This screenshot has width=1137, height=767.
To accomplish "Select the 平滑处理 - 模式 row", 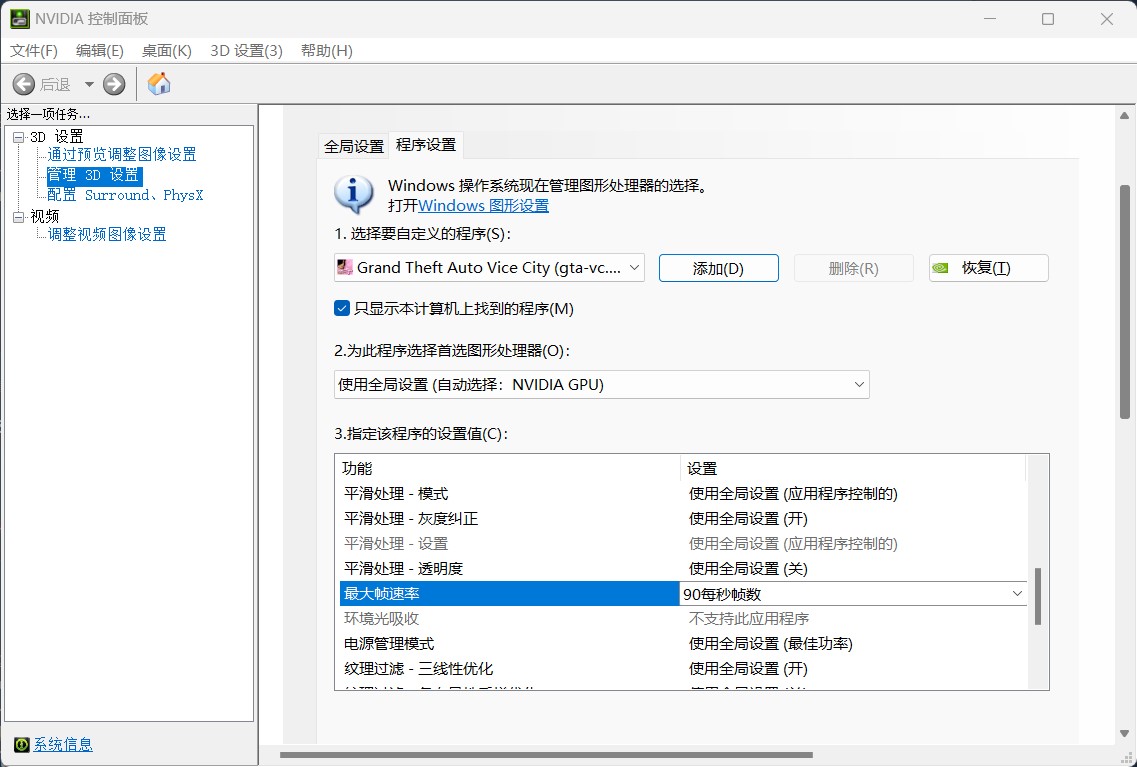I will [x=683, y=494].
